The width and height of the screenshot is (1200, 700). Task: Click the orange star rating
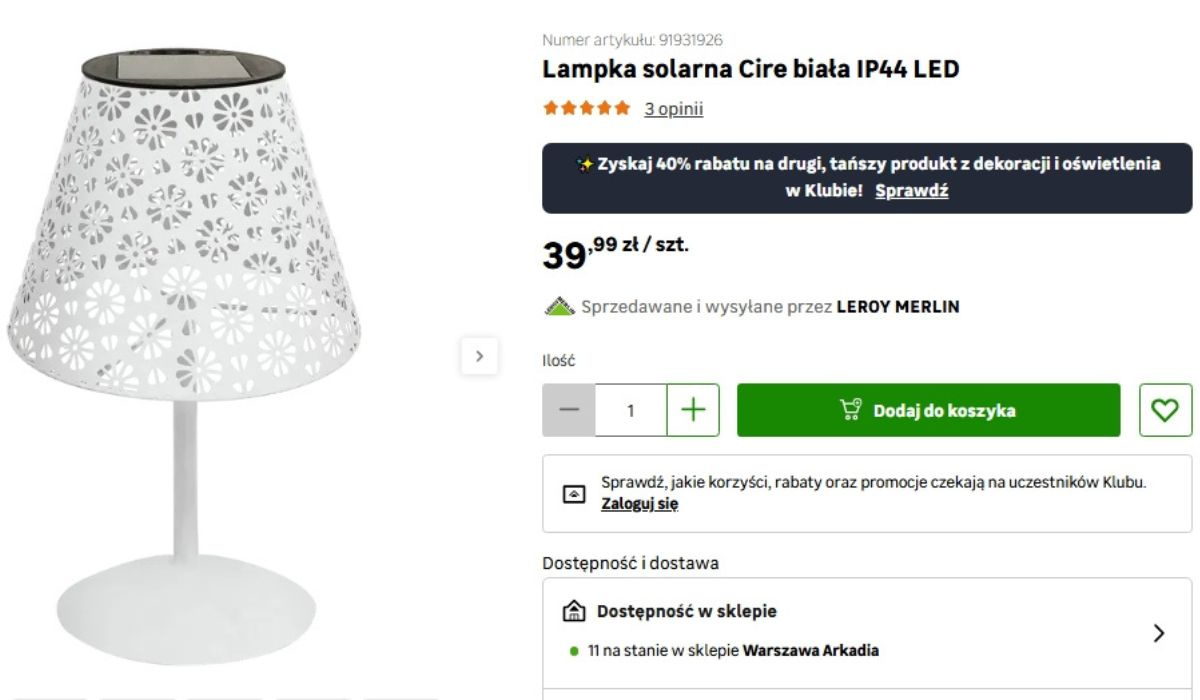(x=586, y=108)
